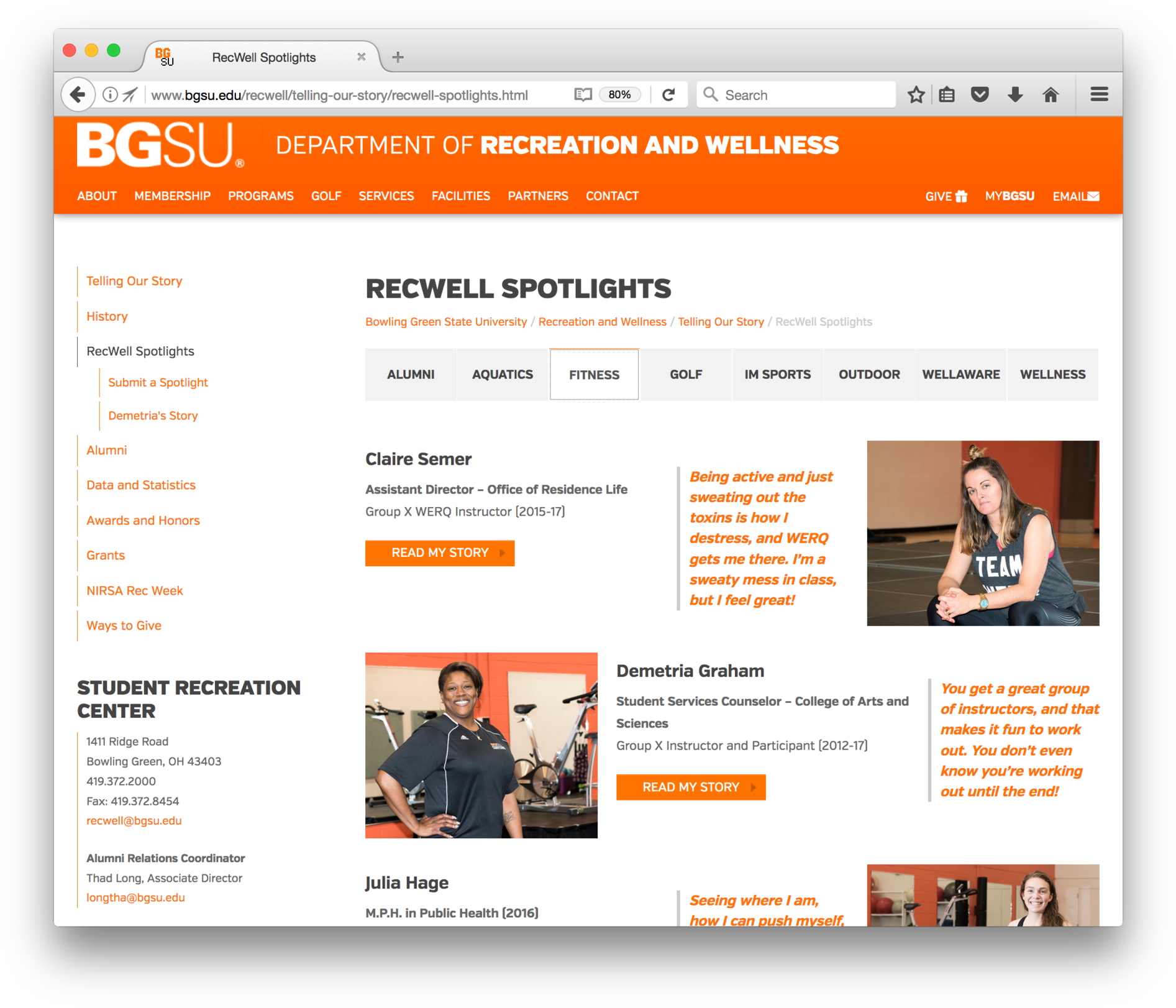Close the RecWell Spotlights tab
Image resolution: width=1176 pixels, height=1008 pixels.
[x=362, y=57]
